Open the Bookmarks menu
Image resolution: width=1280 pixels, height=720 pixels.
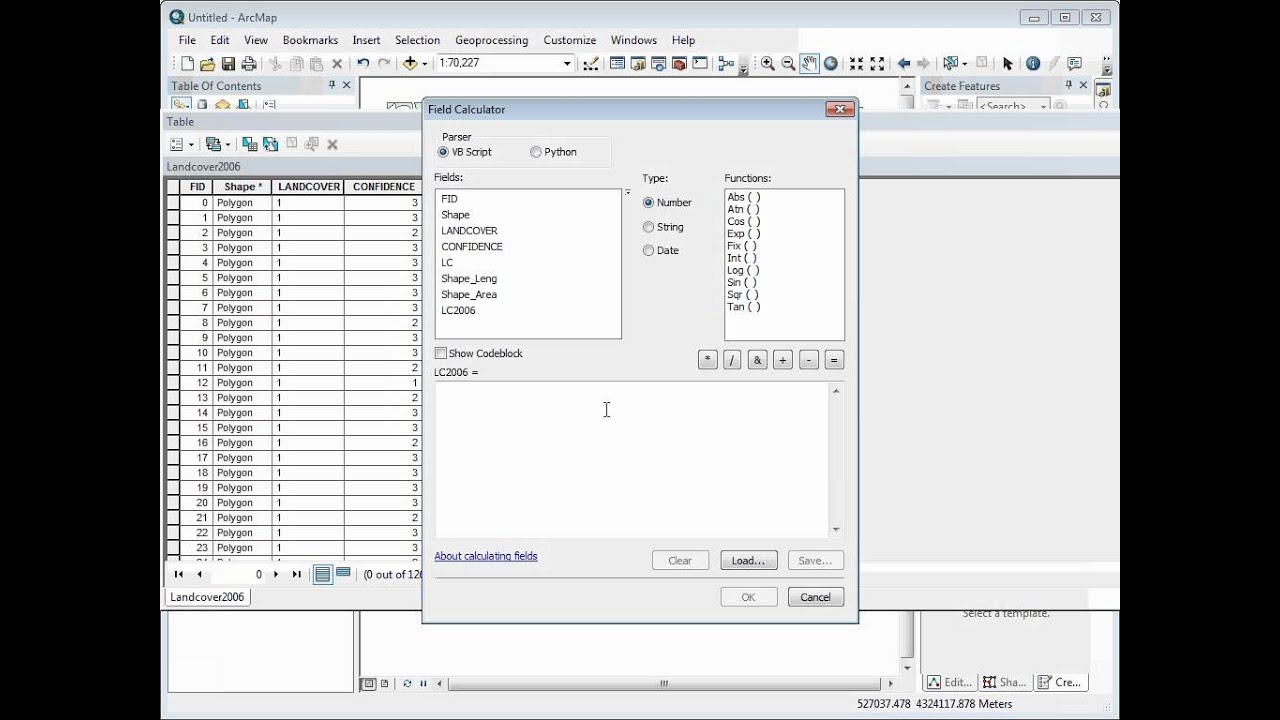310,40
